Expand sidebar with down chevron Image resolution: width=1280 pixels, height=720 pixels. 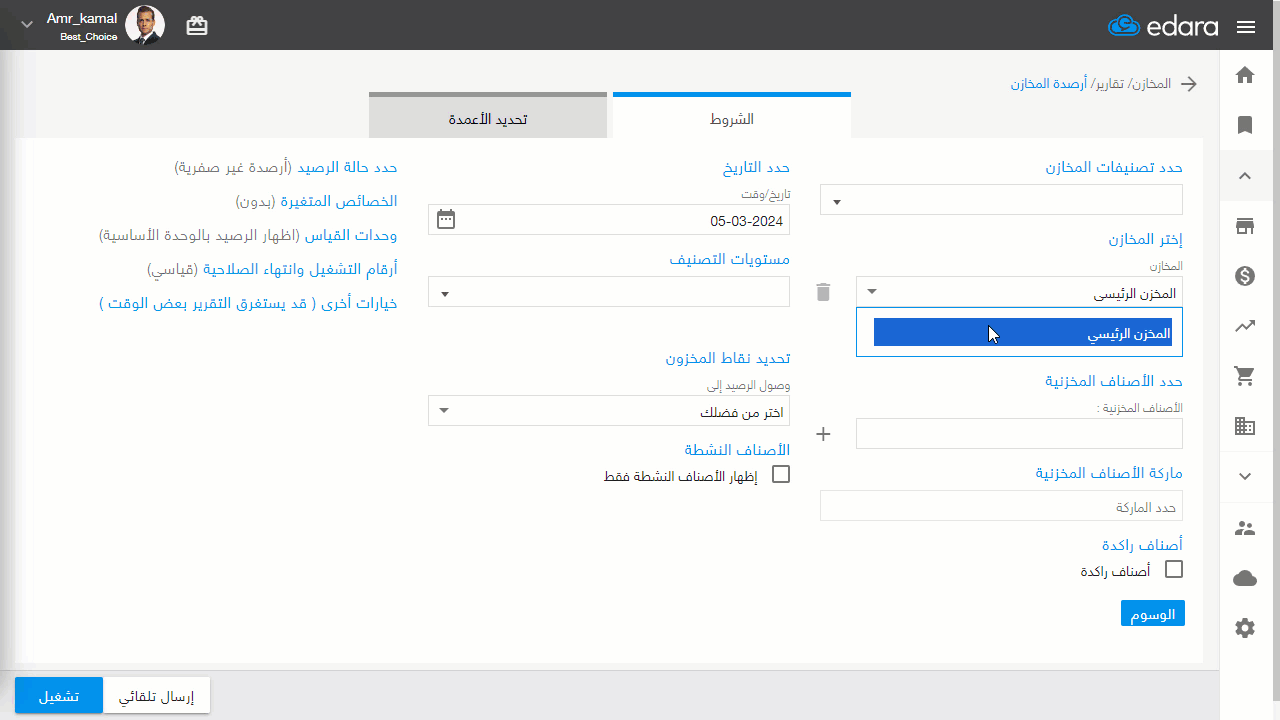pyautogui.click(x=1245, y=477)
